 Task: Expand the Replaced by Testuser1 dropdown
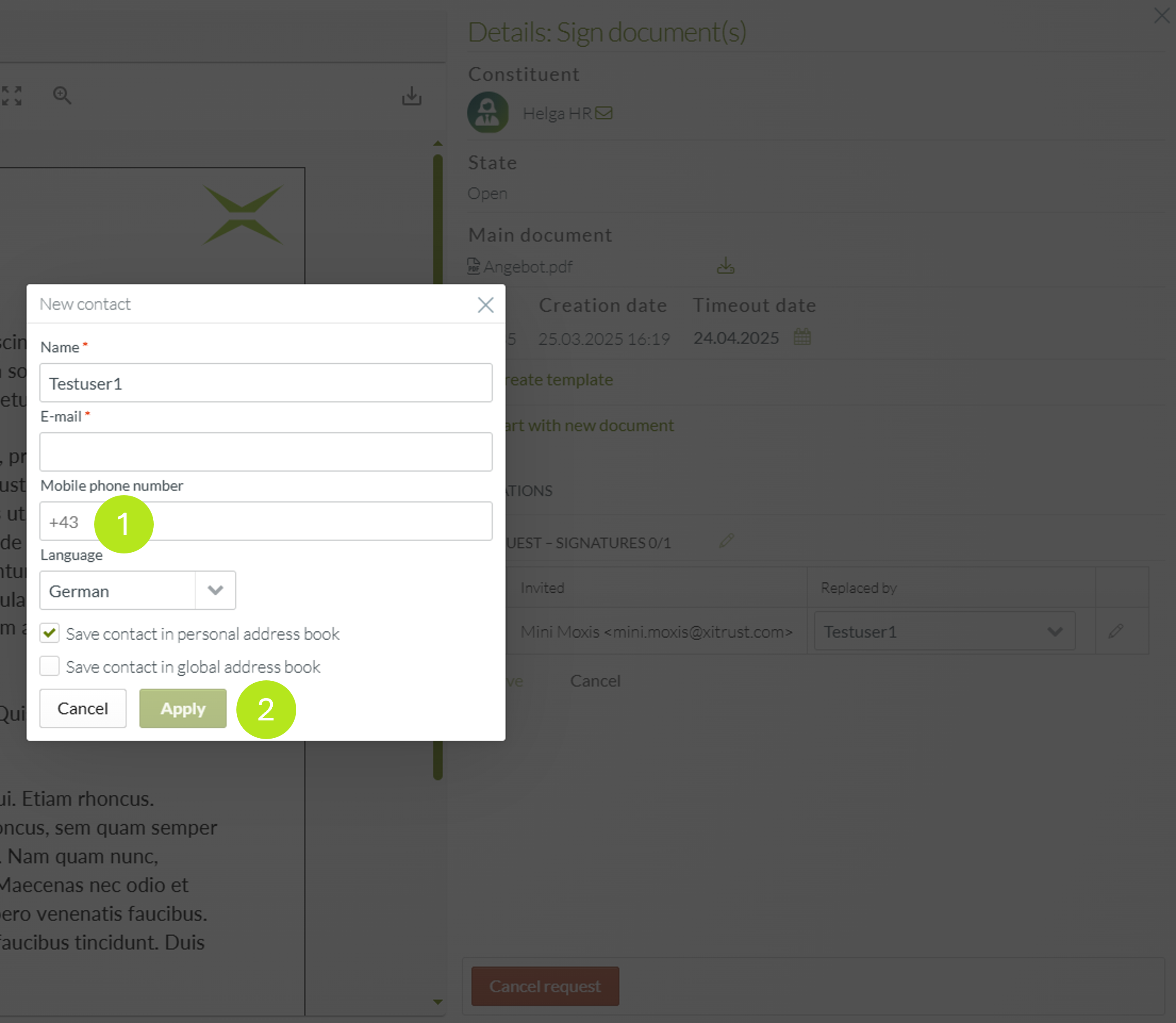(944, 632)
